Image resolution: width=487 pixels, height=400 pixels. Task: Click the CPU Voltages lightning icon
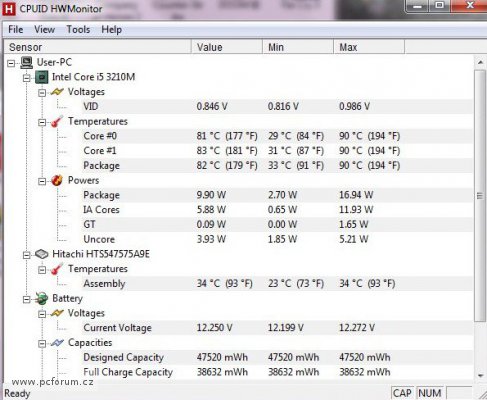pyautogui.click(x=57, y=92)
